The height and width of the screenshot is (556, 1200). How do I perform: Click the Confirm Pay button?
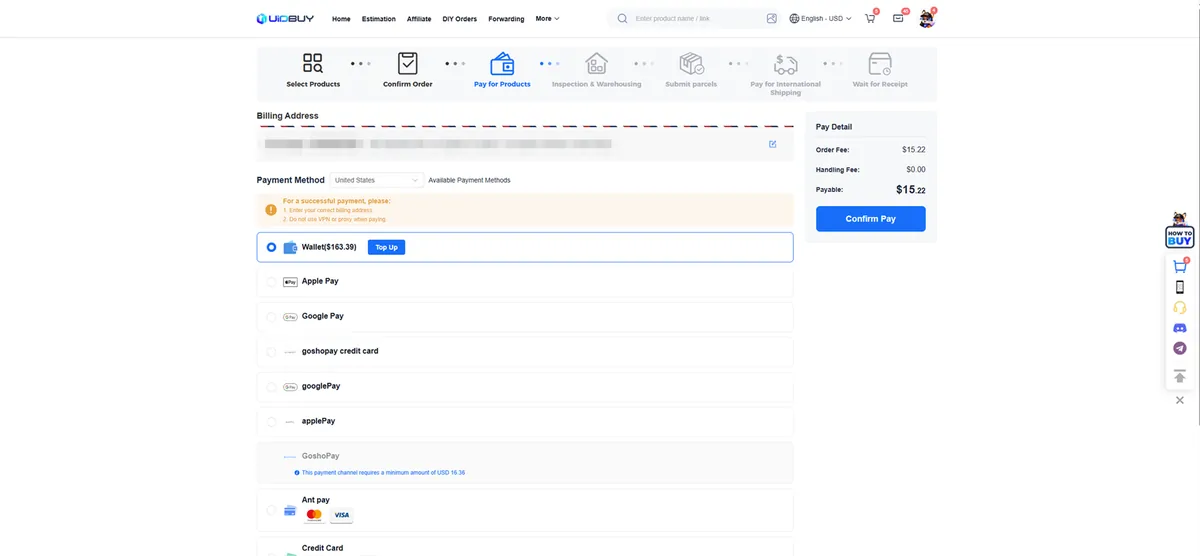pos(871,219)
